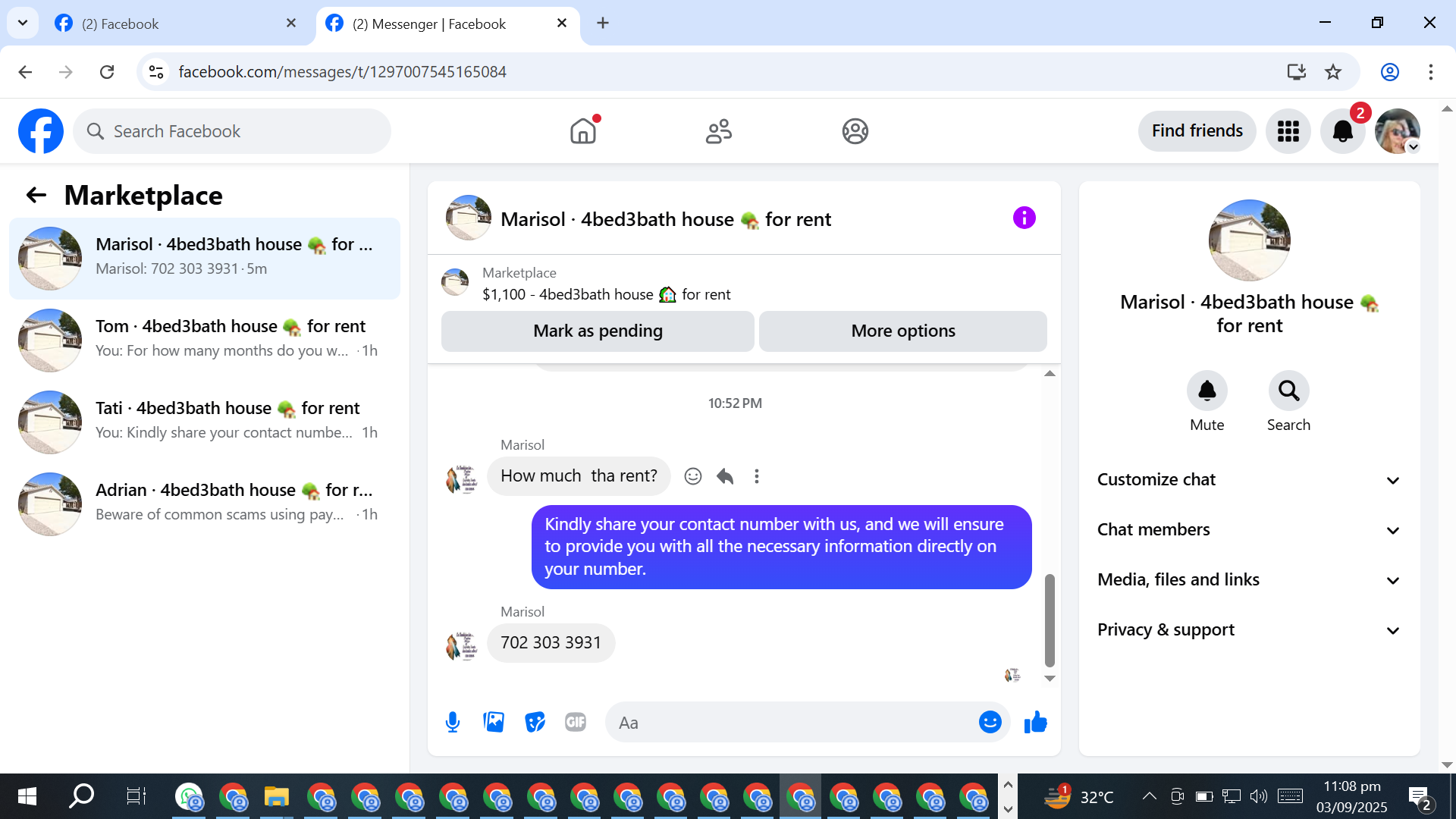Click the chat message scrollbar thumb

click(1050, 620)
